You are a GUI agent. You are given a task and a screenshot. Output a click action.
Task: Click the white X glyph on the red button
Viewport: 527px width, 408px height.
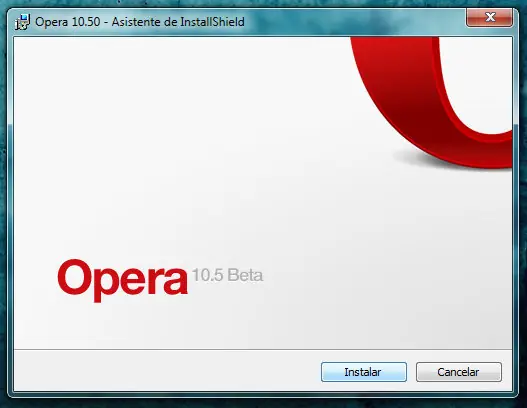click(x=490, y=17)
